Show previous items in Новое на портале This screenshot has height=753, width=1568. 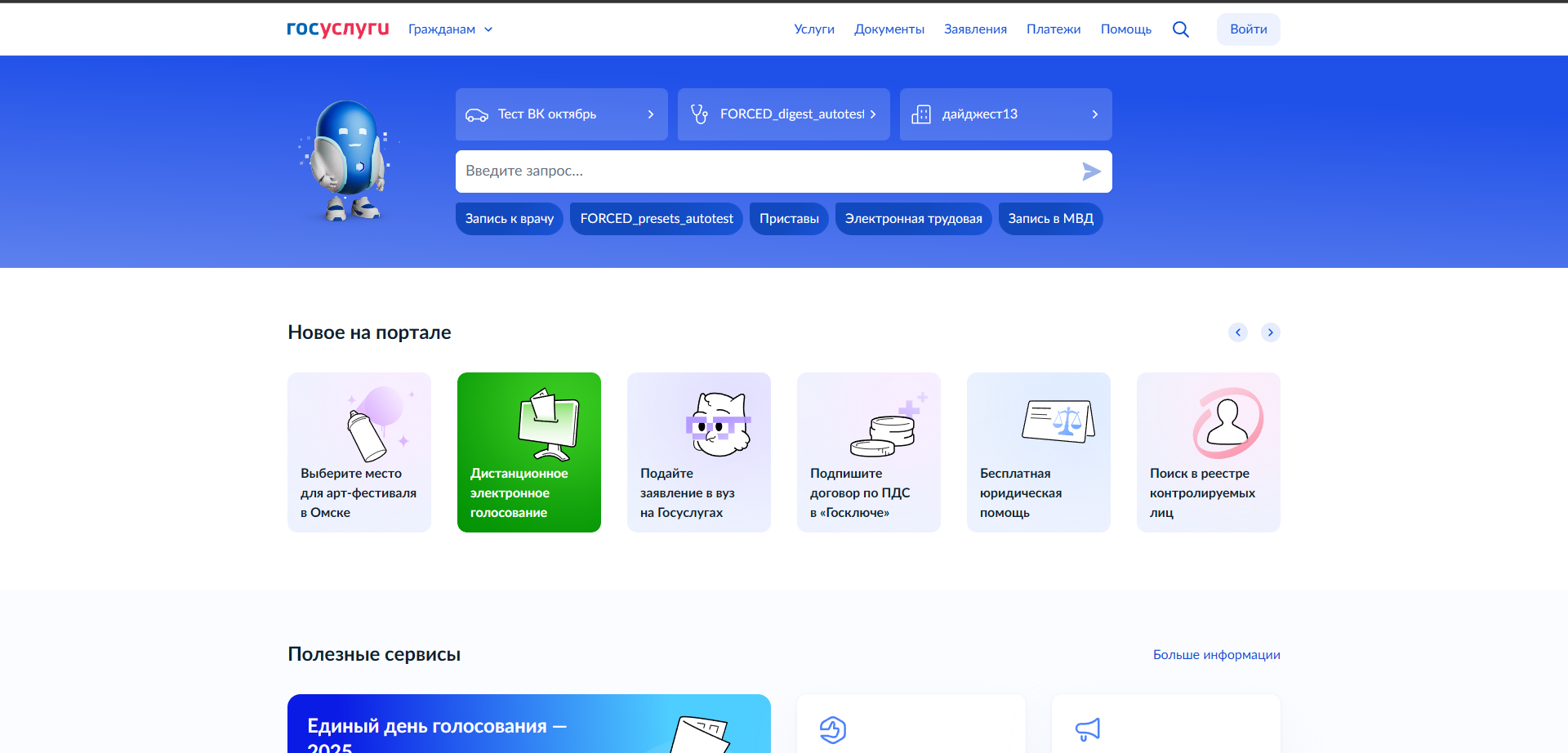(1238, 332)
